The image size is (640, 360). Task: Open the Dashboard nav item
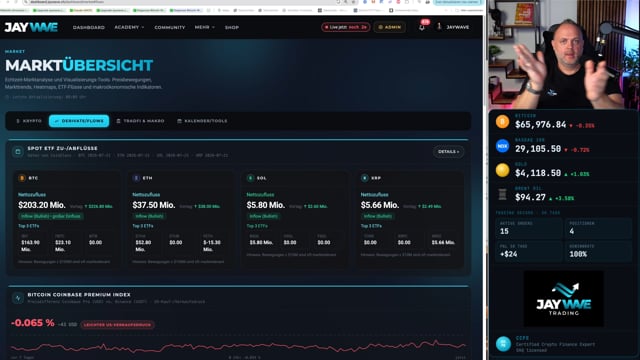point(89,27)
